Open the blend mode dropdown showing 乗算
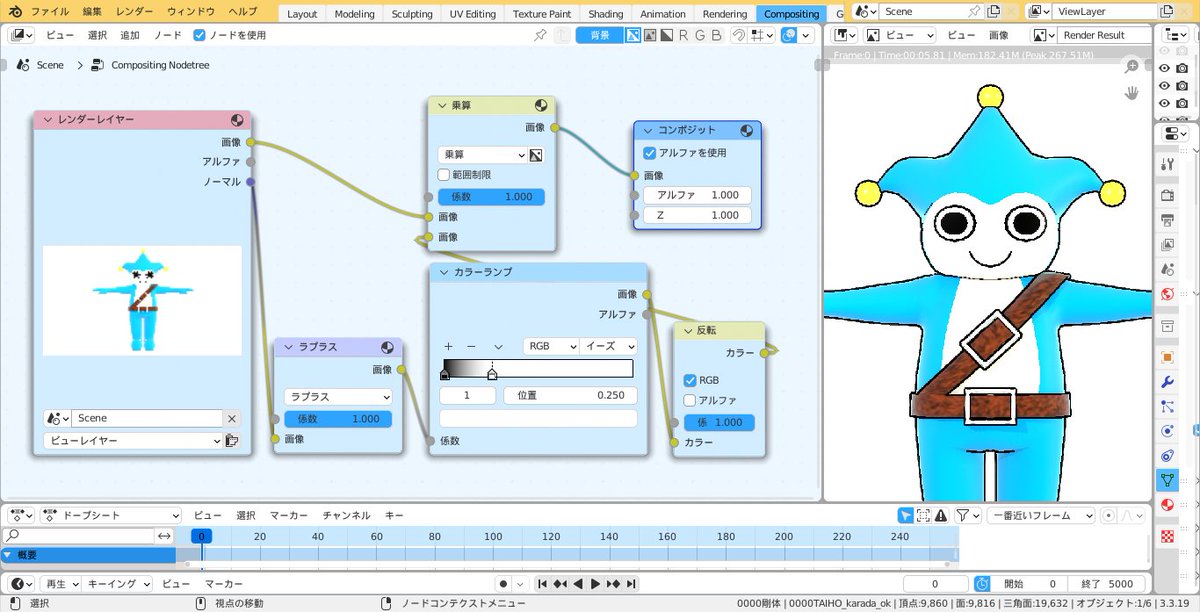Viewport: 1200px width, 612px height. [485, 155]
